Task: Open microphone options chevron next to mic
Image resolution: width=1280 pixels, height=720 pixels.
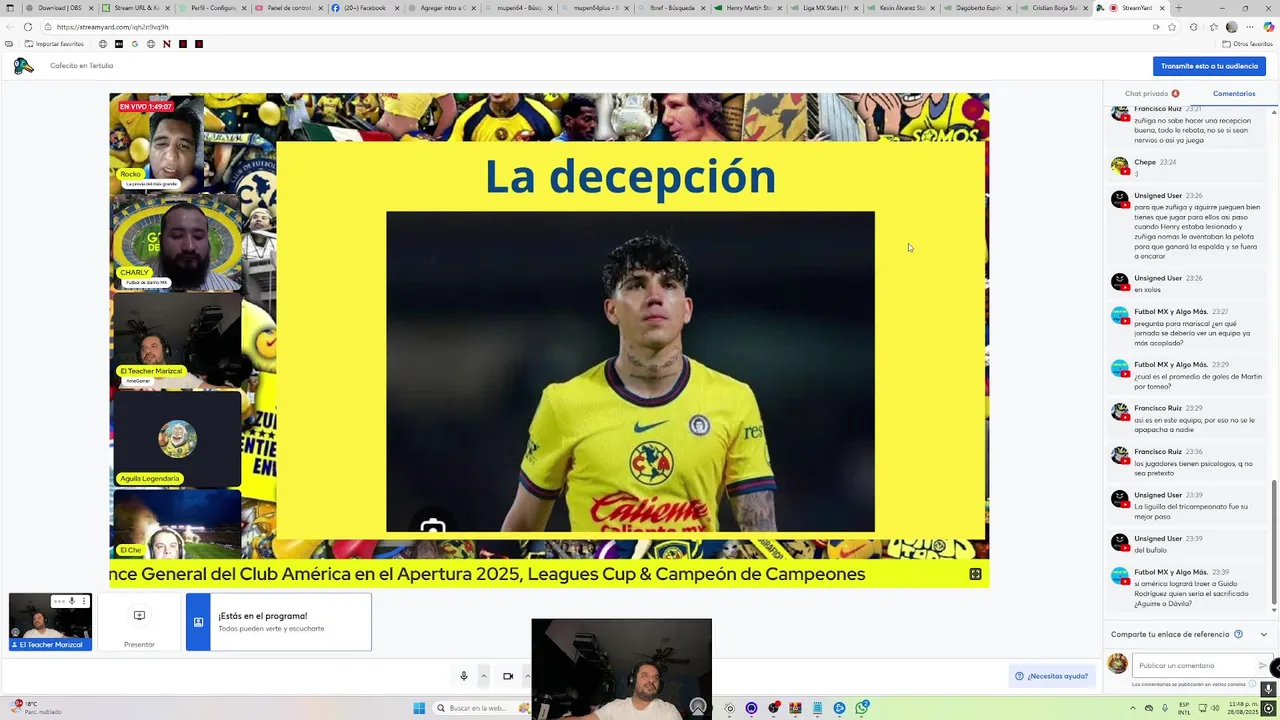Action: click(484, 676)
